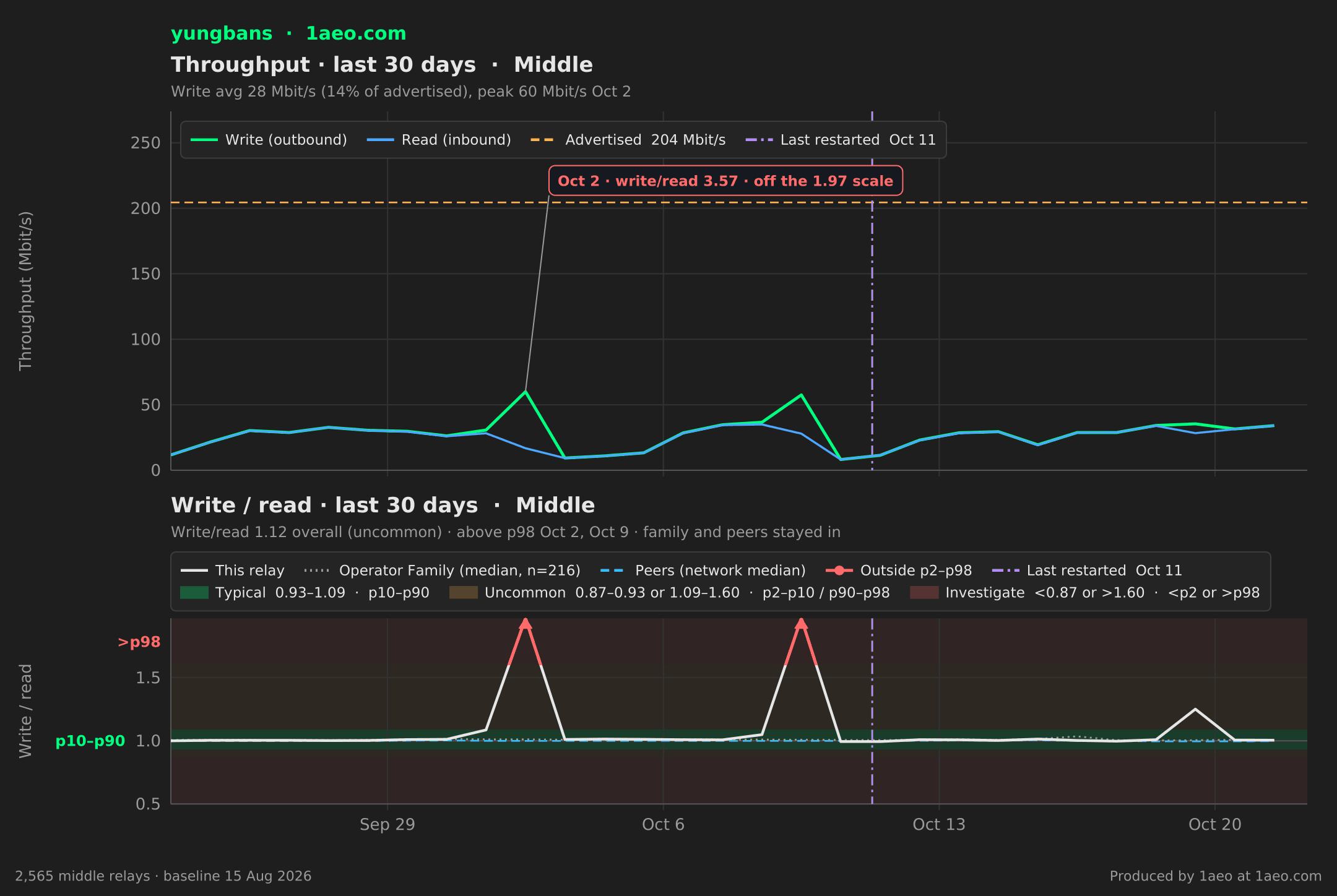Click the 2,565 middle relays baseline footer
The height and width of the screenshot is (896, 1337).
163,876
